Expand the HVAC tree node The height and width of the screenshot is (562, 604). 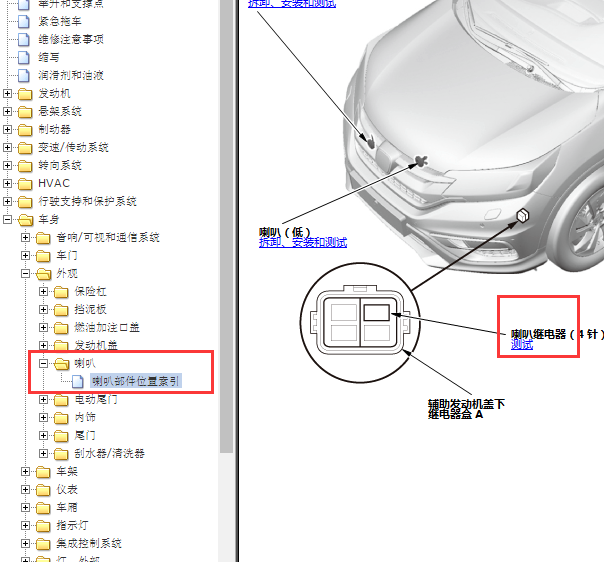click(7, 183)
